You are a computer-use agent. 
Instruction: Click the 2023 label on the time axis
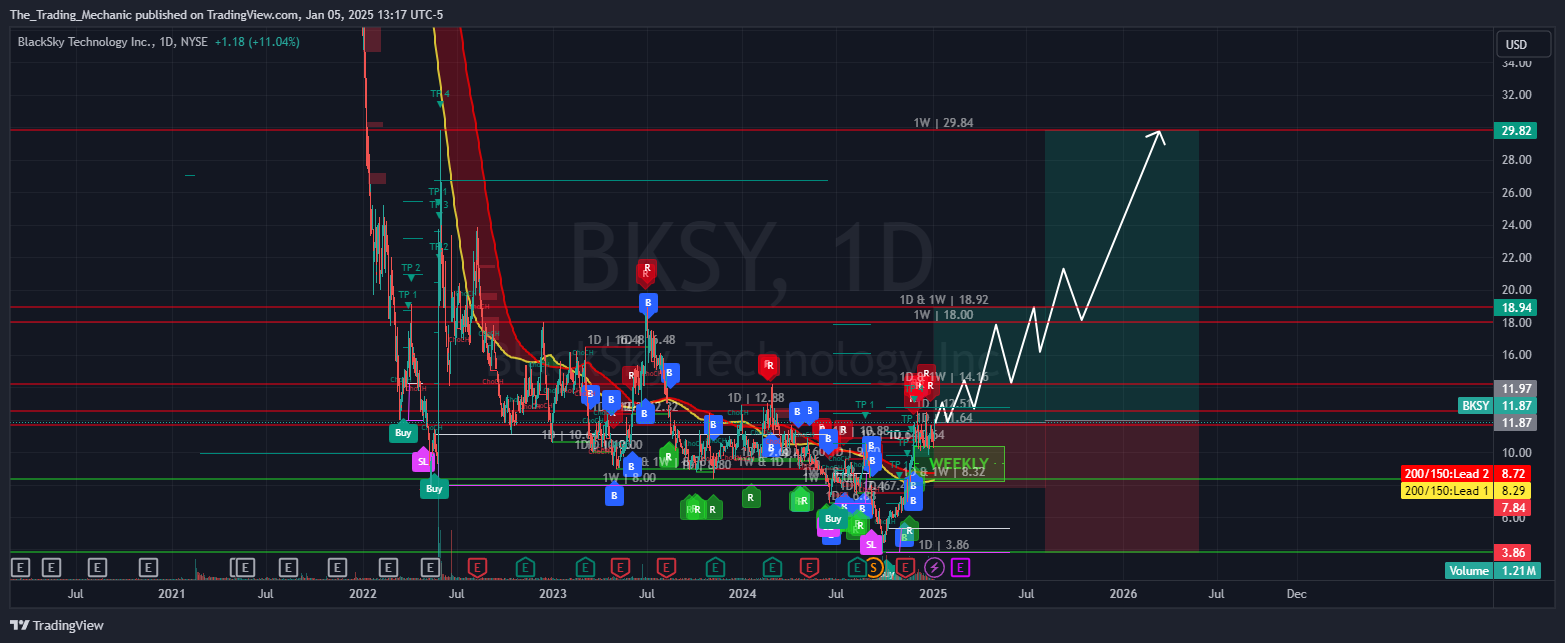click(x=552, y=594)
